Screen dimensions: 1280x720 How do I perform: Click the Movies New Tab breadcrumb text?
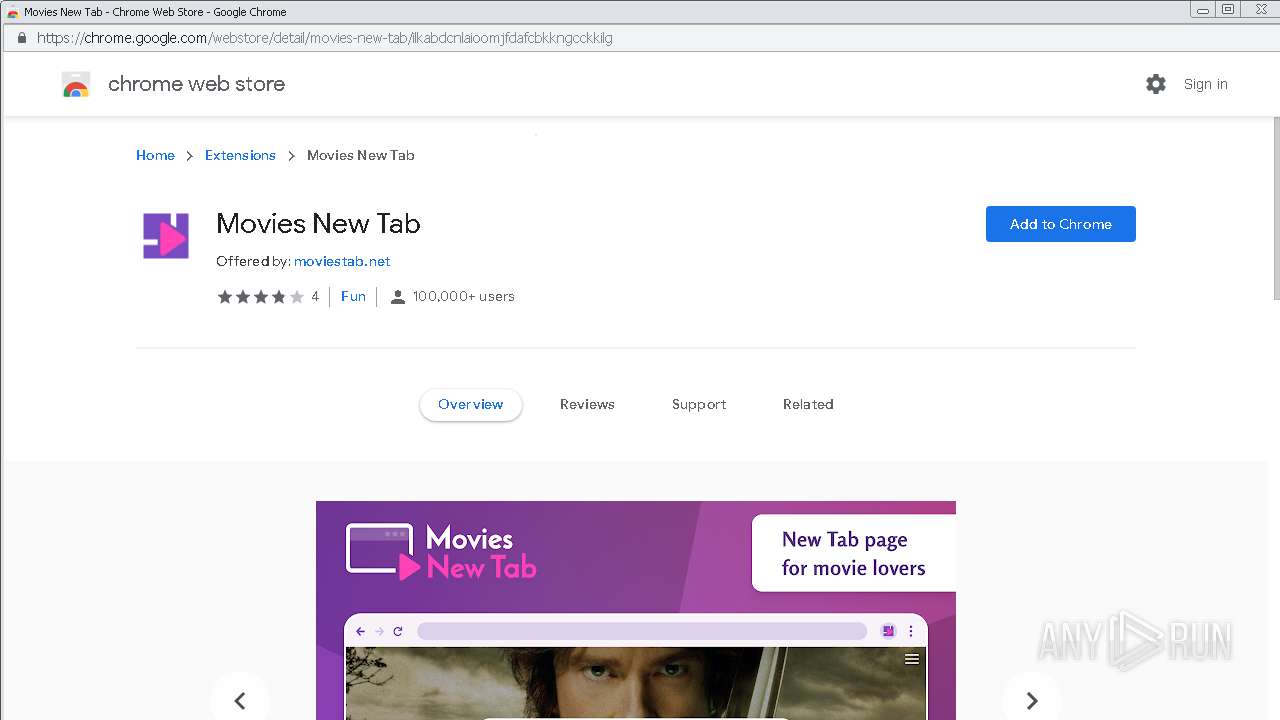tap(360, 155)
